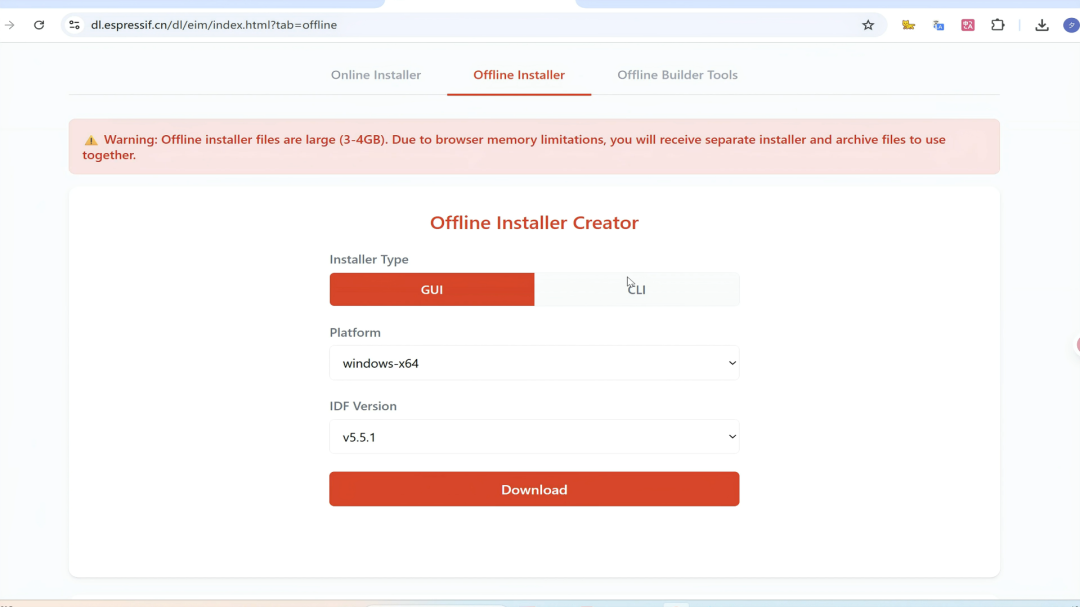
Task: Switch to the Online Installer tab
Action: pos(376,75)
